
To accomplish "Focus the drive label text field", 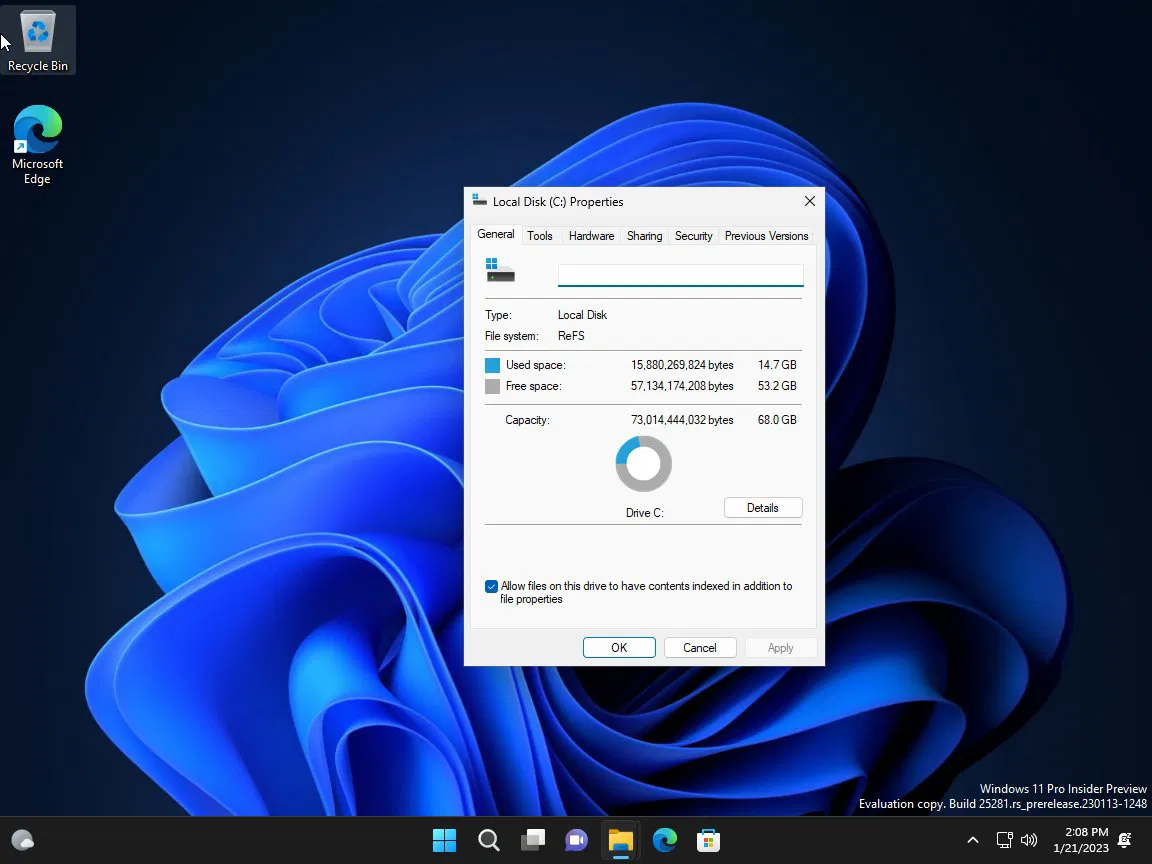I will (x=680, y=275).
